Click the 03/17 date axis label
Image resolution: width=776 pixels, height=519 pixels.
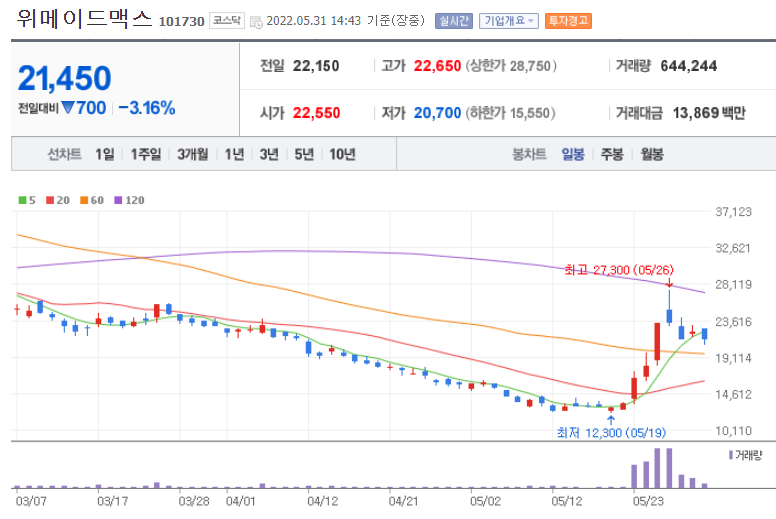(112, 501)
